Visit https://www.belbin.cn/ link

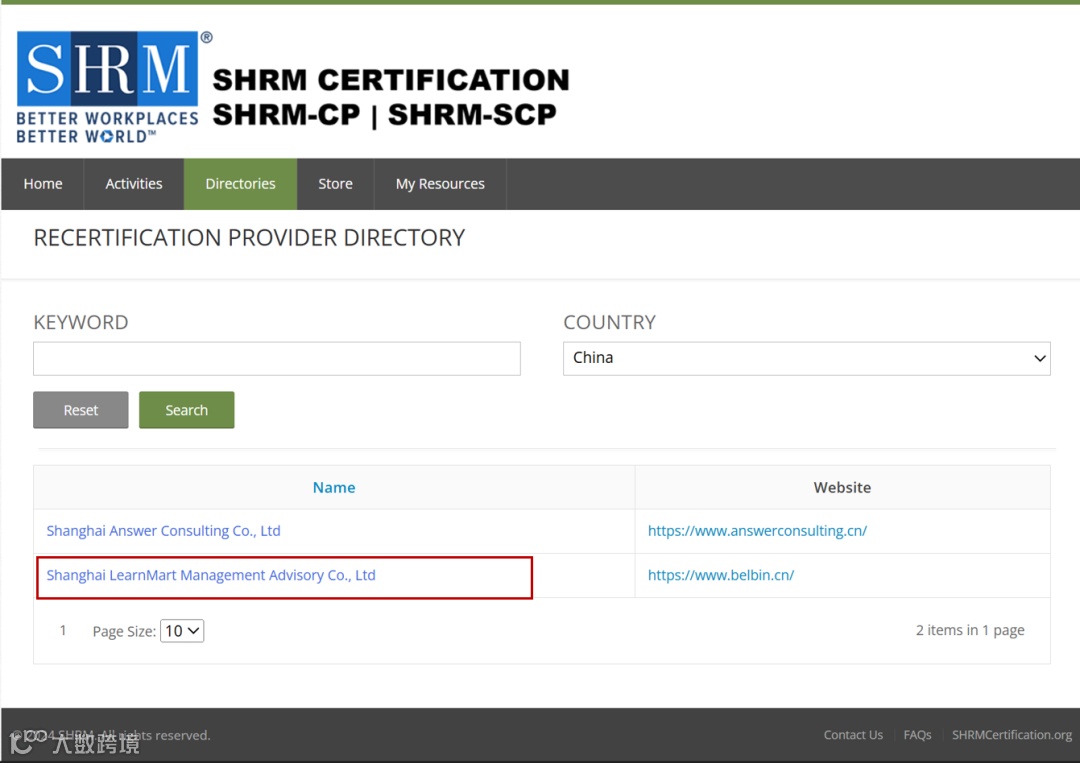(720, 575)
